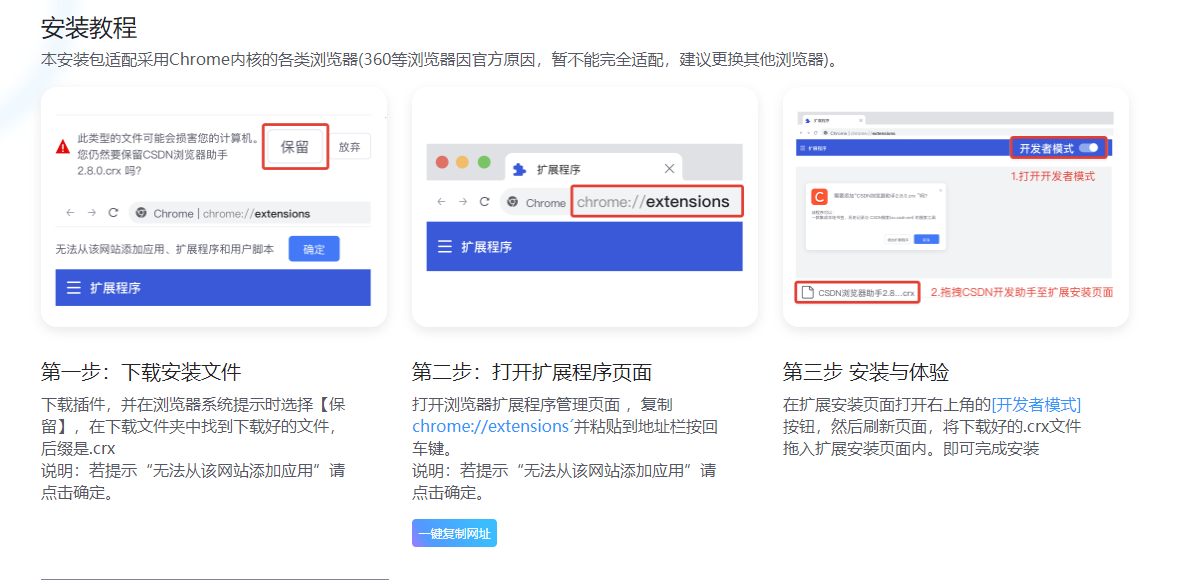Toggle the 开发者模式 switch in step-three image
Screen dimensions: 1182x584
click(1089, 148)
